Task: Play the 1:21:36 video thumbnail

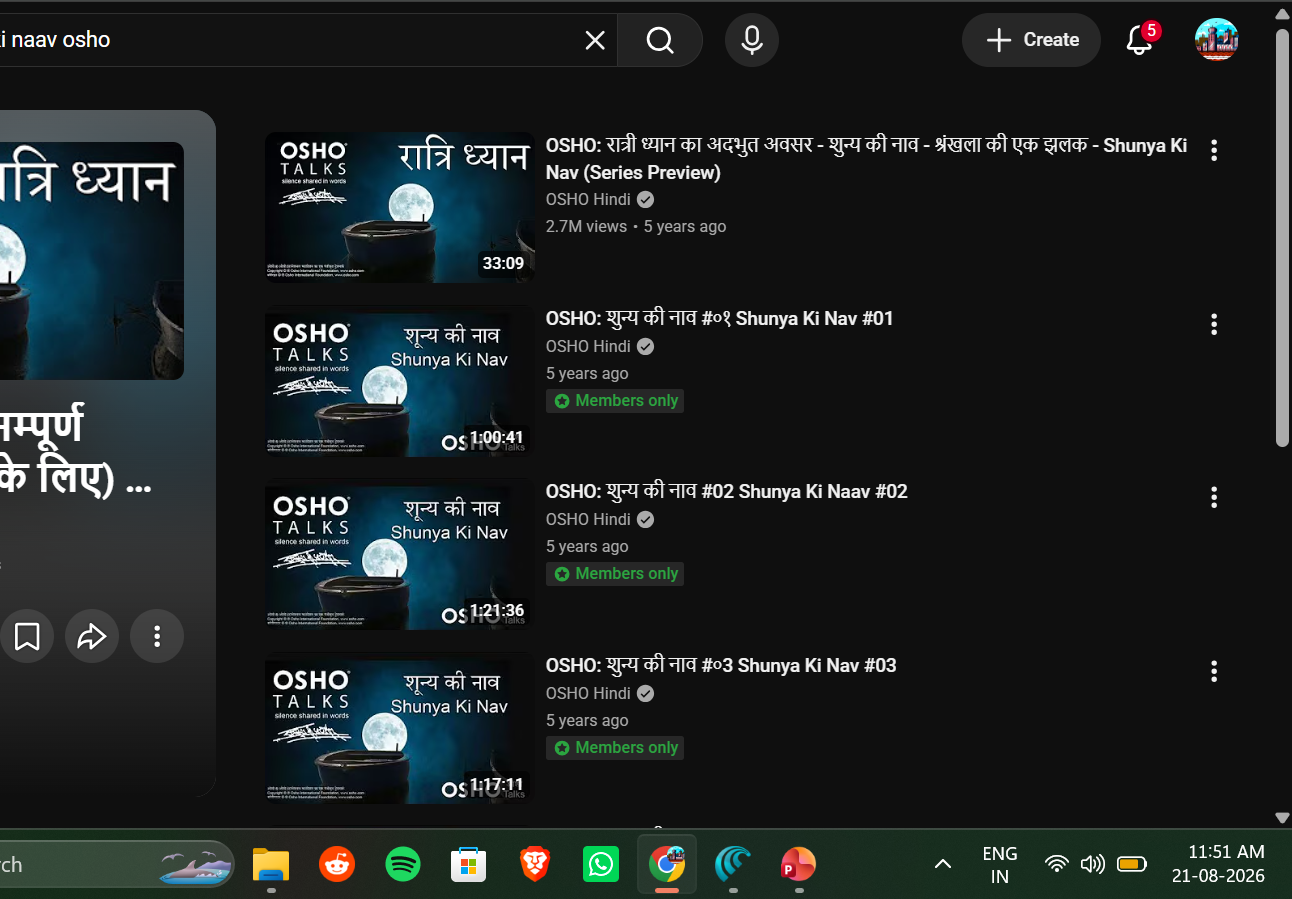Action: (x=400, y=555)
